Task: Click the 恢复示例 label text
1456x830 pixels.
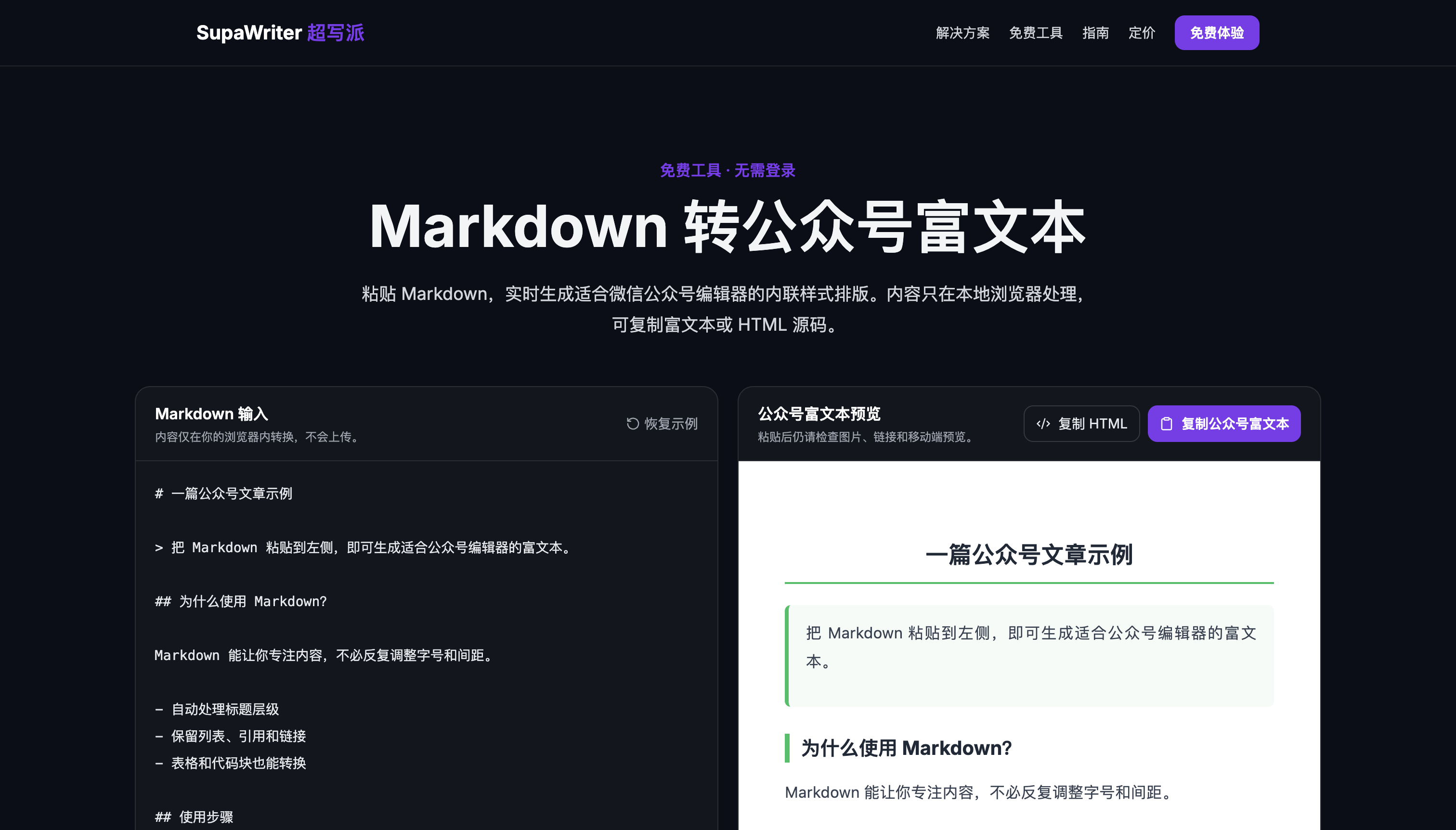Action: coord(671,424)
